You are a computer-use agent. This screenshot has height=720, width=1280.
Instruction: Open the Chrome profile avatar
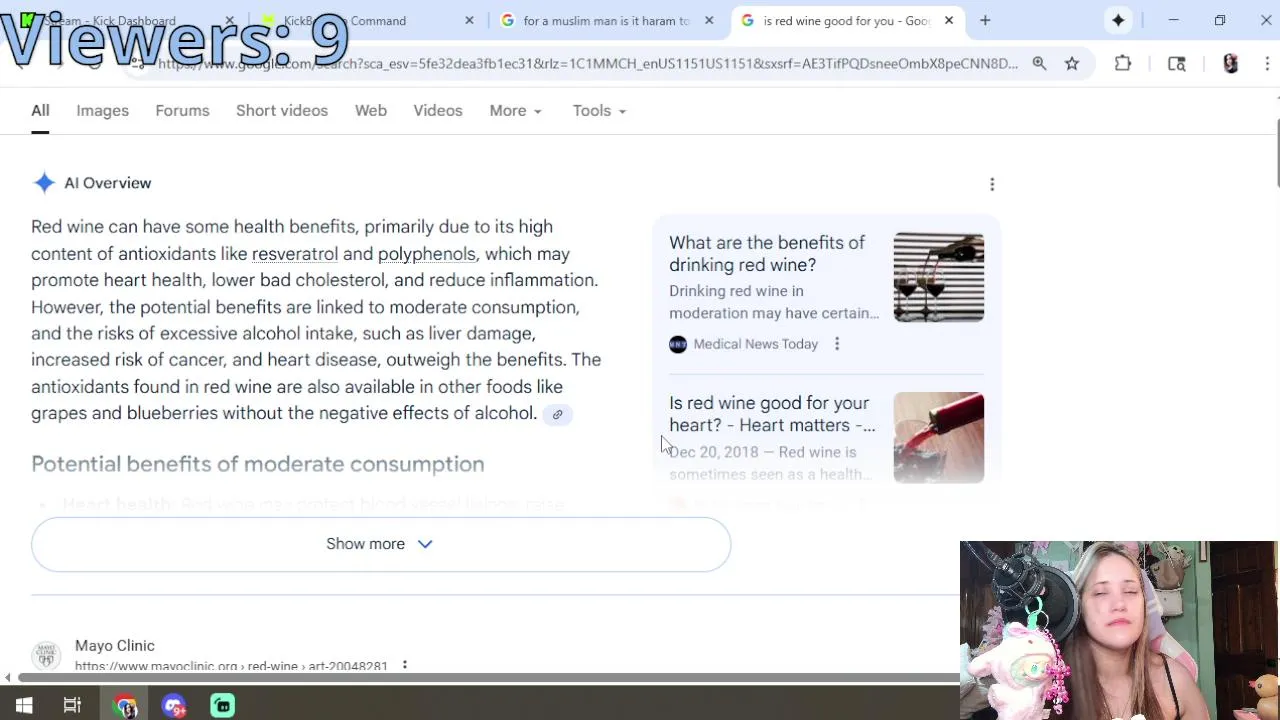pyautogui.click(x=1231, y=64)
